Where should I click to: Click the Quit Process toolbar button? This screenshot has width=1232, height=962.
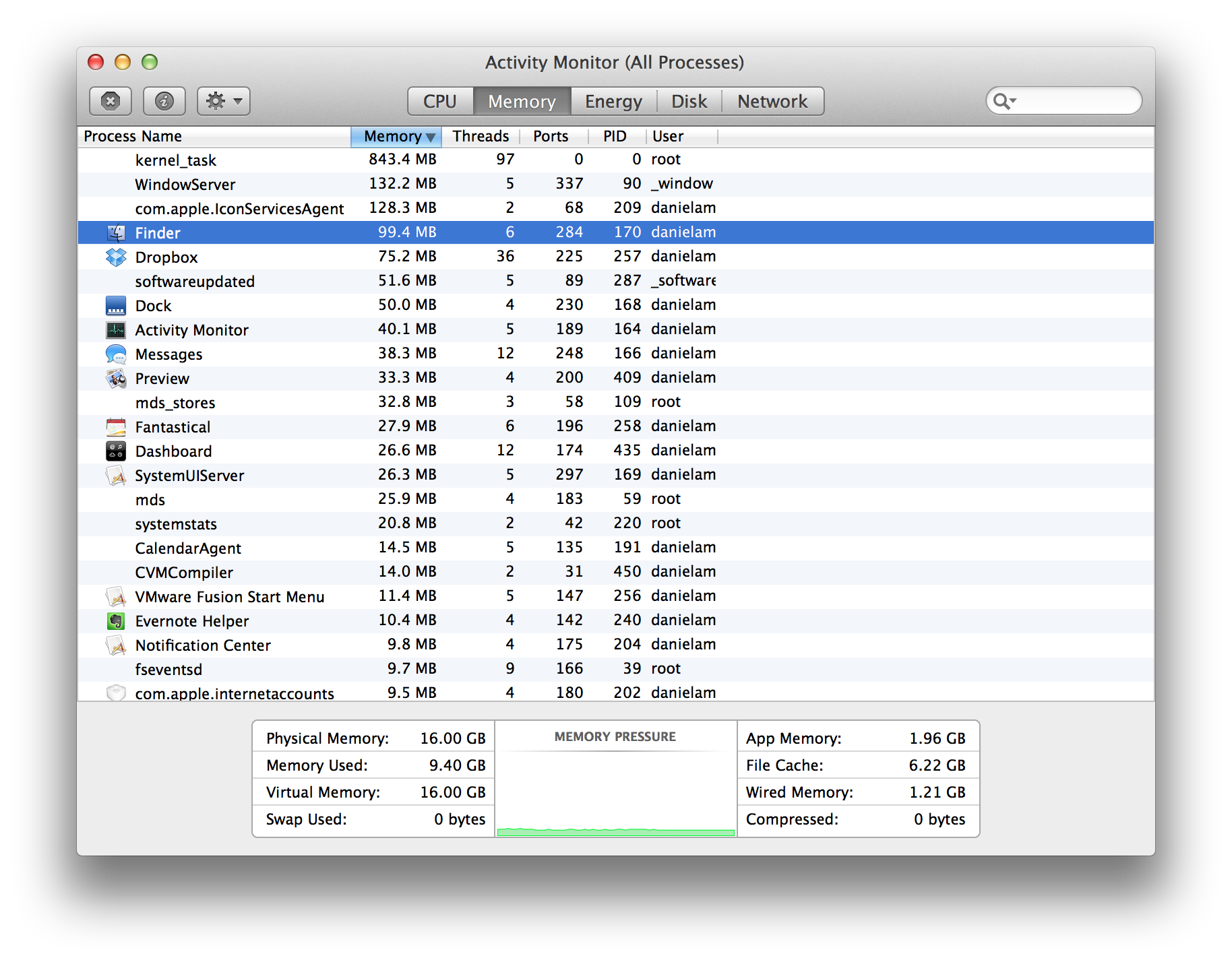click(x=111, y=101)
